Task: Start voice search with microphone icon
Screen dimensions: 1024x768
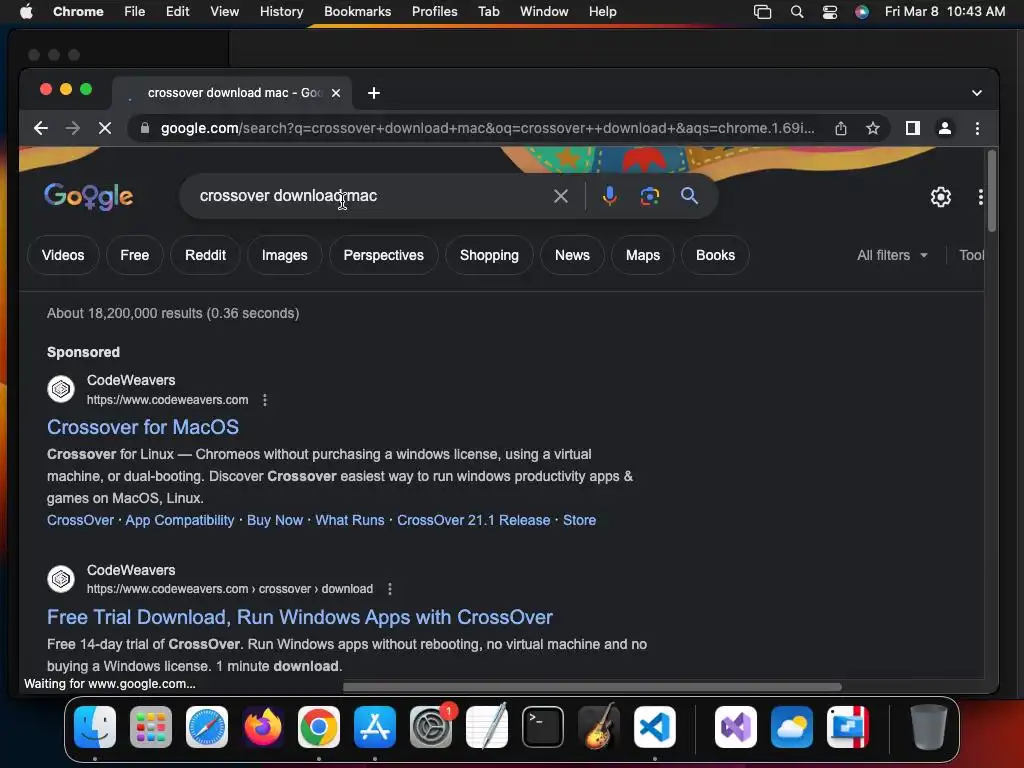Action: (609, 196)
